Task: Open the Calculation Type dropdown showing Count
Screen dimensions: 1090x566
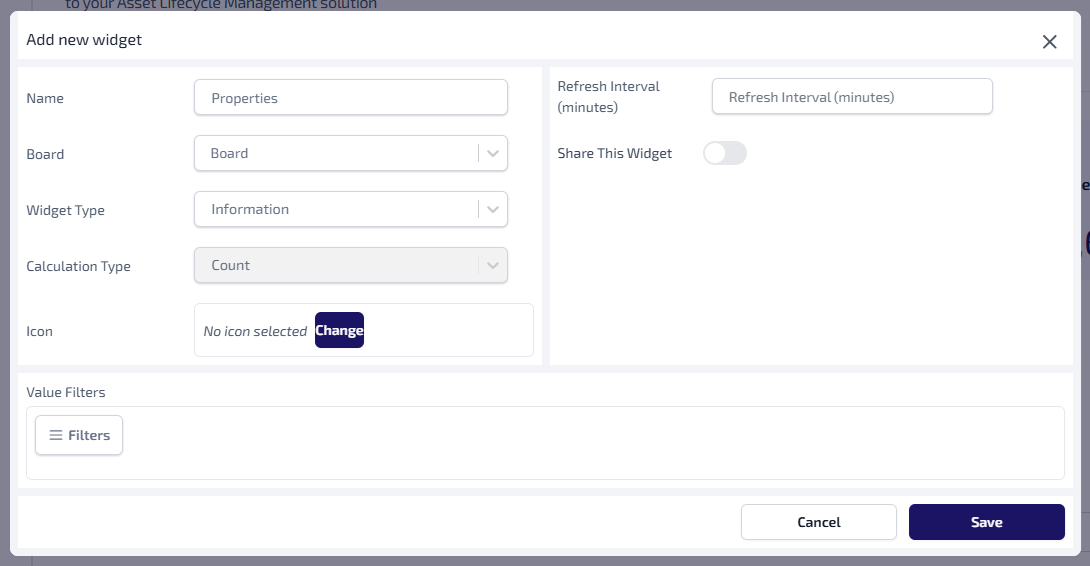Action: pyautogui.click(x=335, y=266)
